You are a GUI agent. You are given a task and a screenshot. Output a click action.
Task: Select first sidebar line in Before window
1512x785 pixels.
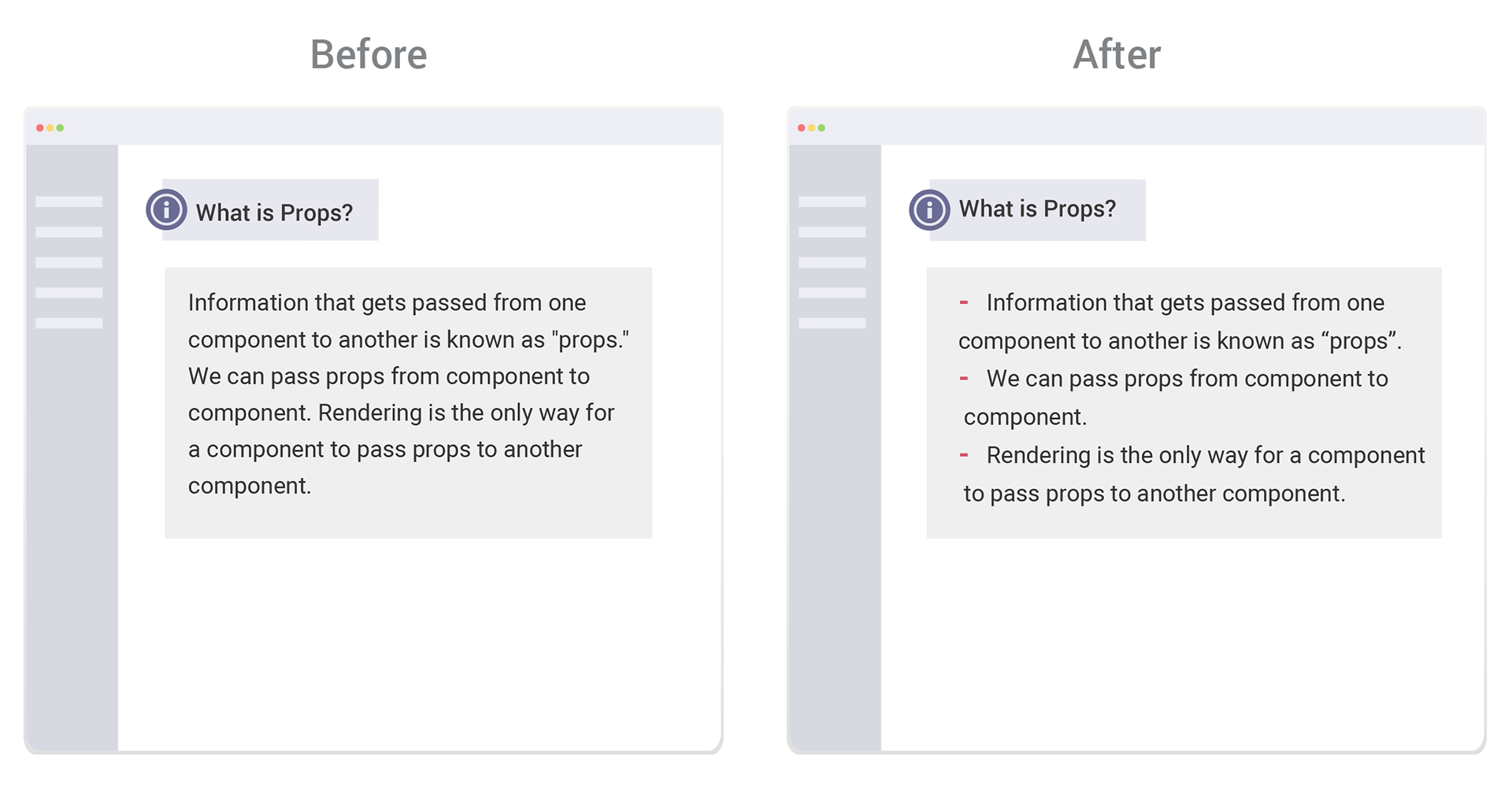tap(69, 202)
